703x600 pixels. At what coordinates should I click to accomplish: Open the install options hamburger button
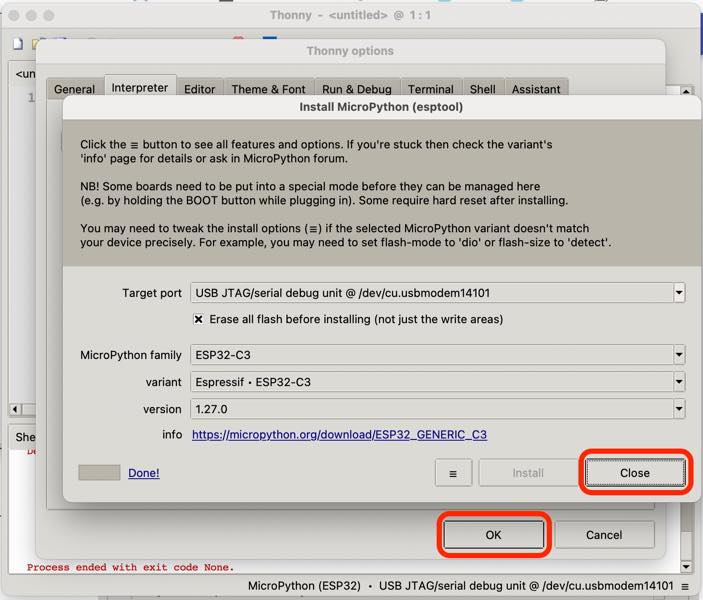coord(453,473)
